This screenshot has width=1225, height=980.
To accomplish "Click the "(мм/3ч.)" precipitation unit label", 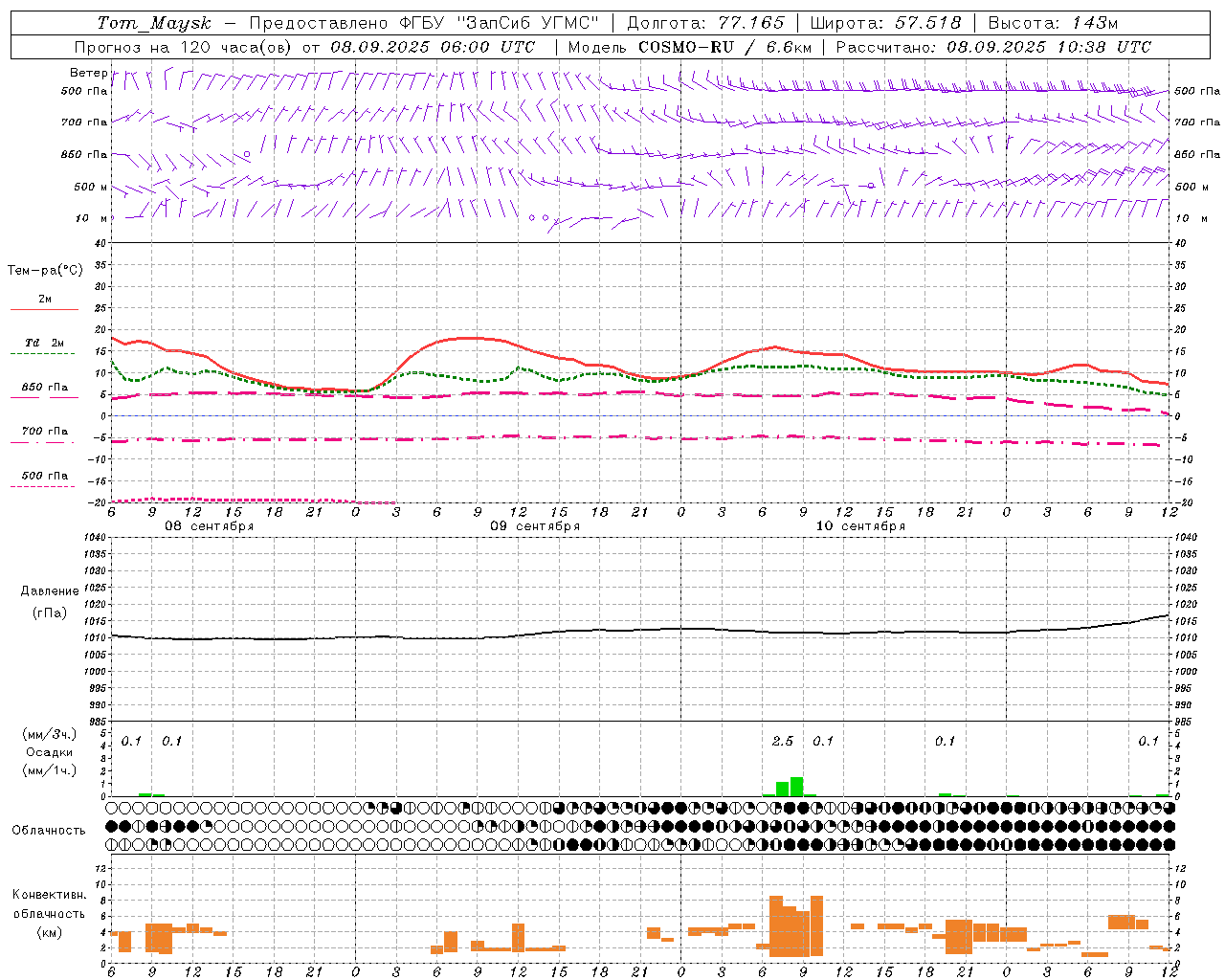I will click(x=50, y=734).
